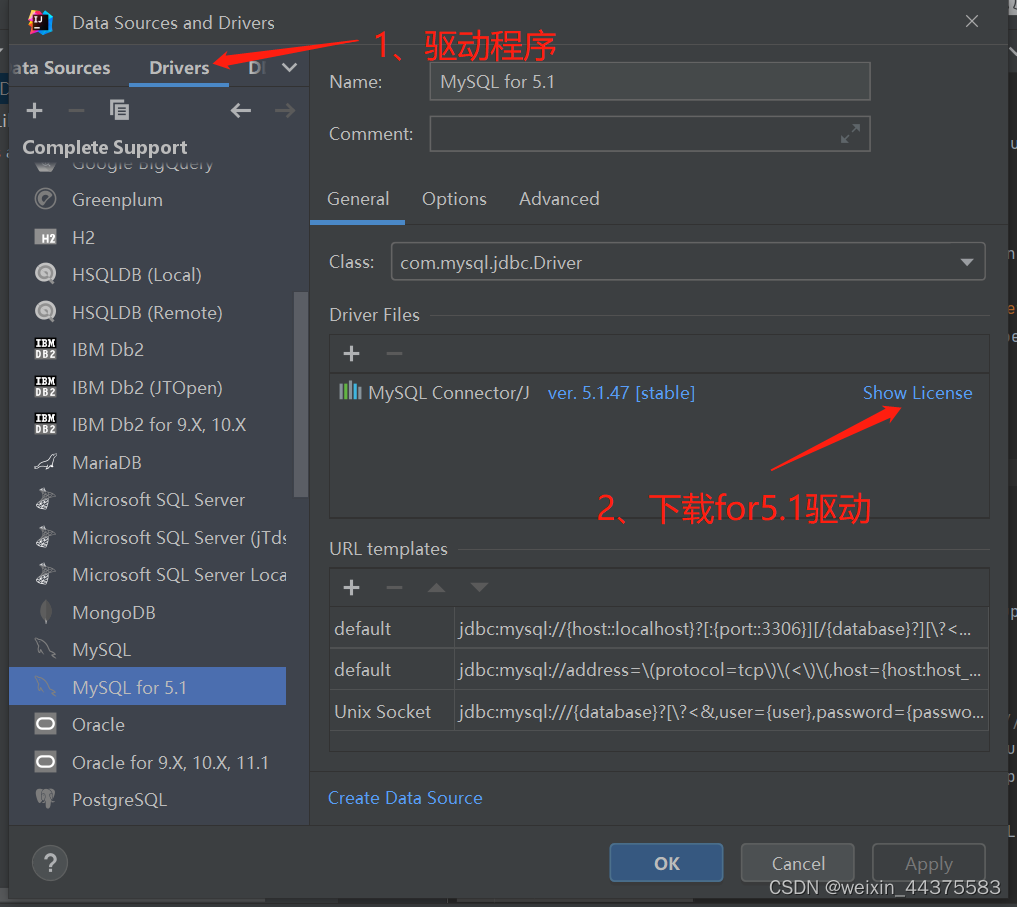Screen dimensions: 1017x907
Task: Select IBM Db2 for 9.X, 10.X driver
Action: 147,424
